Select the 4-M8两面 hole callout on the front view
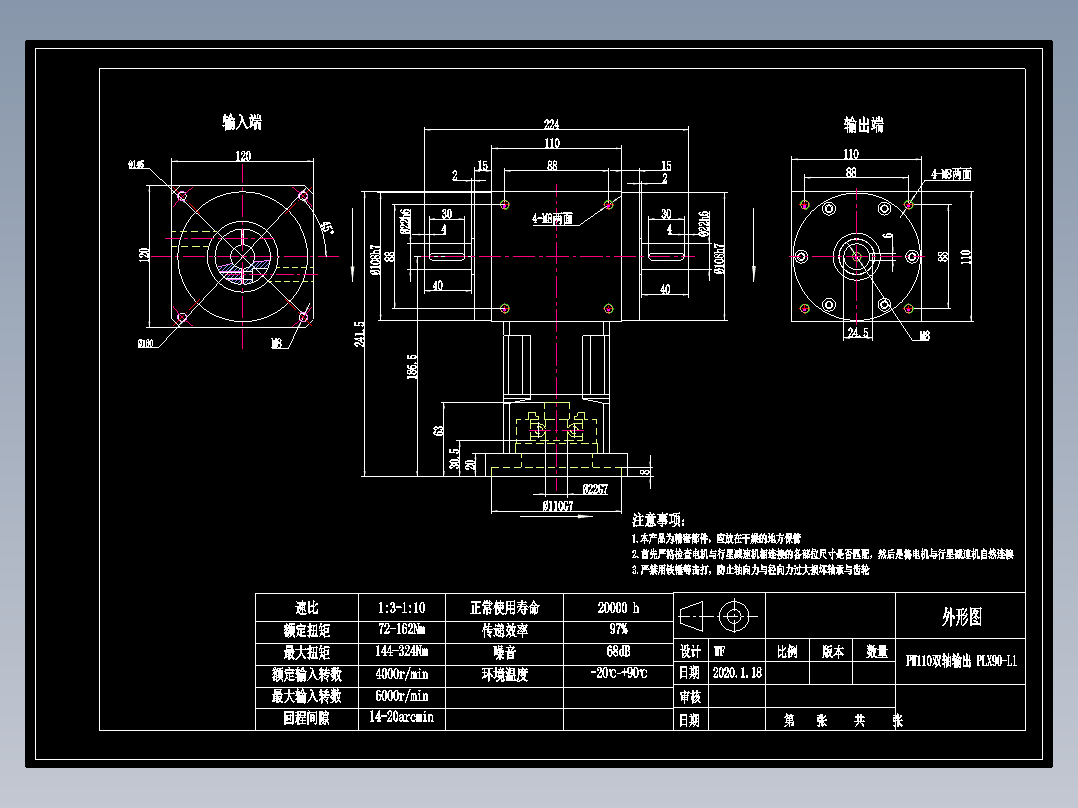 pos(551,216)
